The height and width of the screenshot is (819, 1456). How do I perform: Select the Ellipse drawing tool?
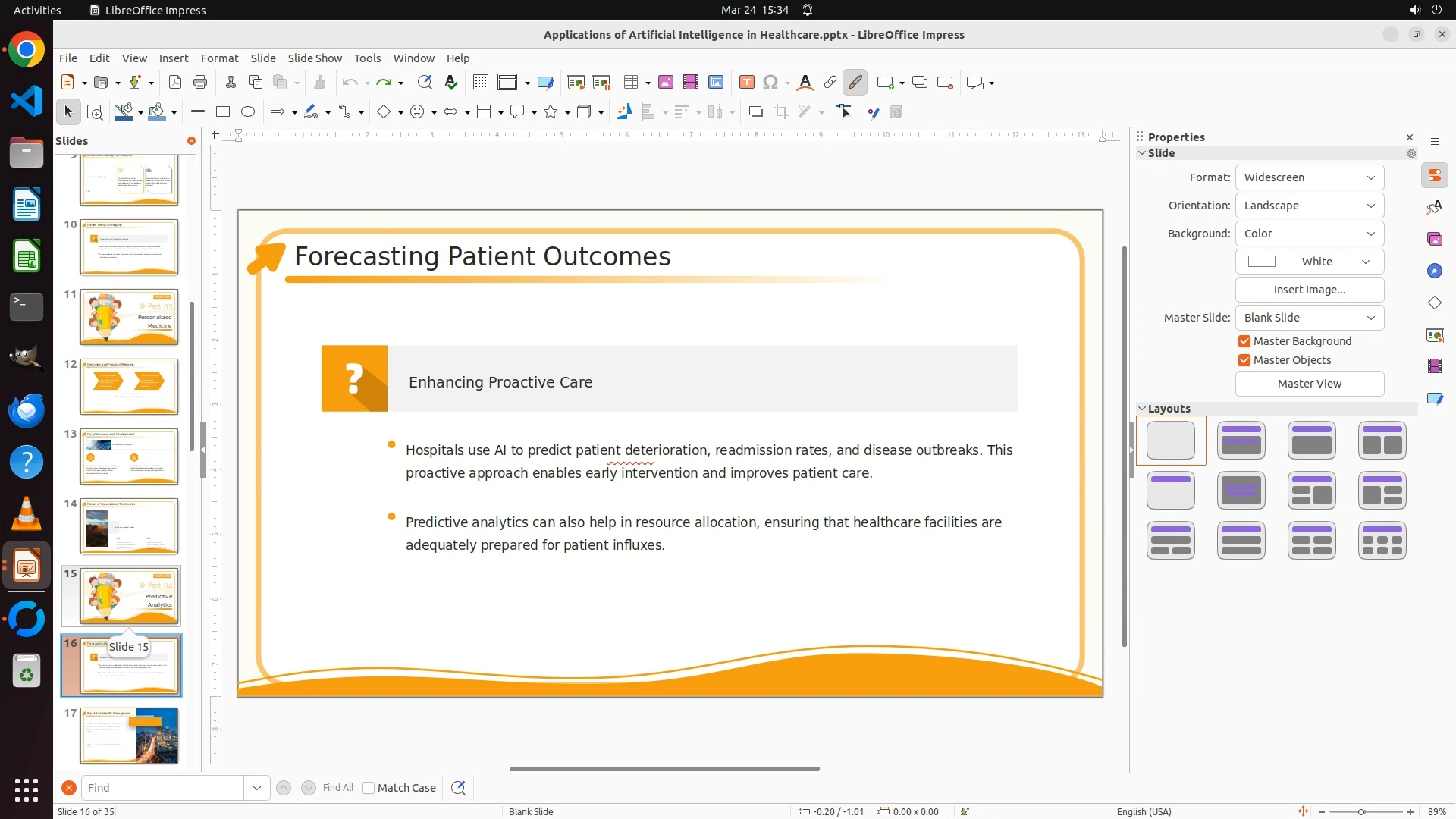coord(248,112)
